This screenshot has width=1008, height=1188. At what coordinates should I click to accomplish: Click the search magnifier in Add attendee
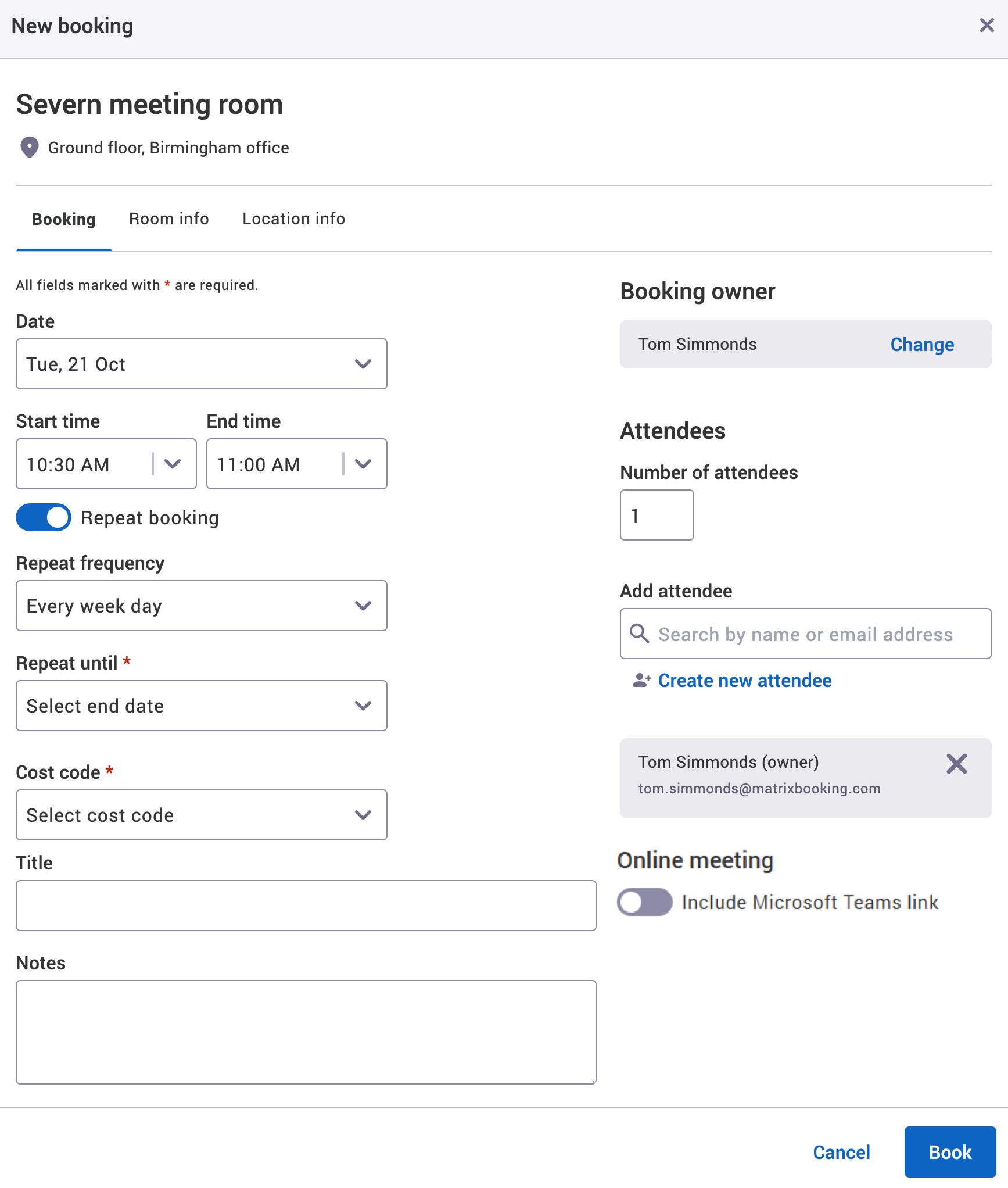click(x=640, y=634)
